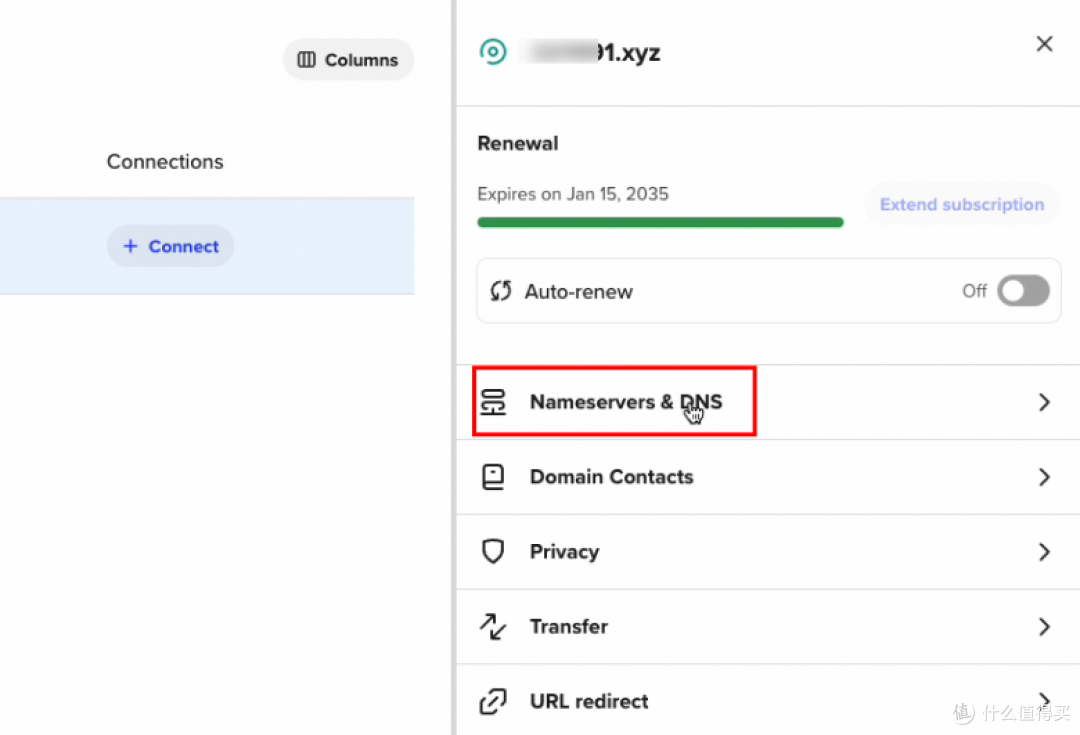Click the + Connect button
Viewport: 1080px width, 735px height.
pyautogui.click(x=171, y=246)
